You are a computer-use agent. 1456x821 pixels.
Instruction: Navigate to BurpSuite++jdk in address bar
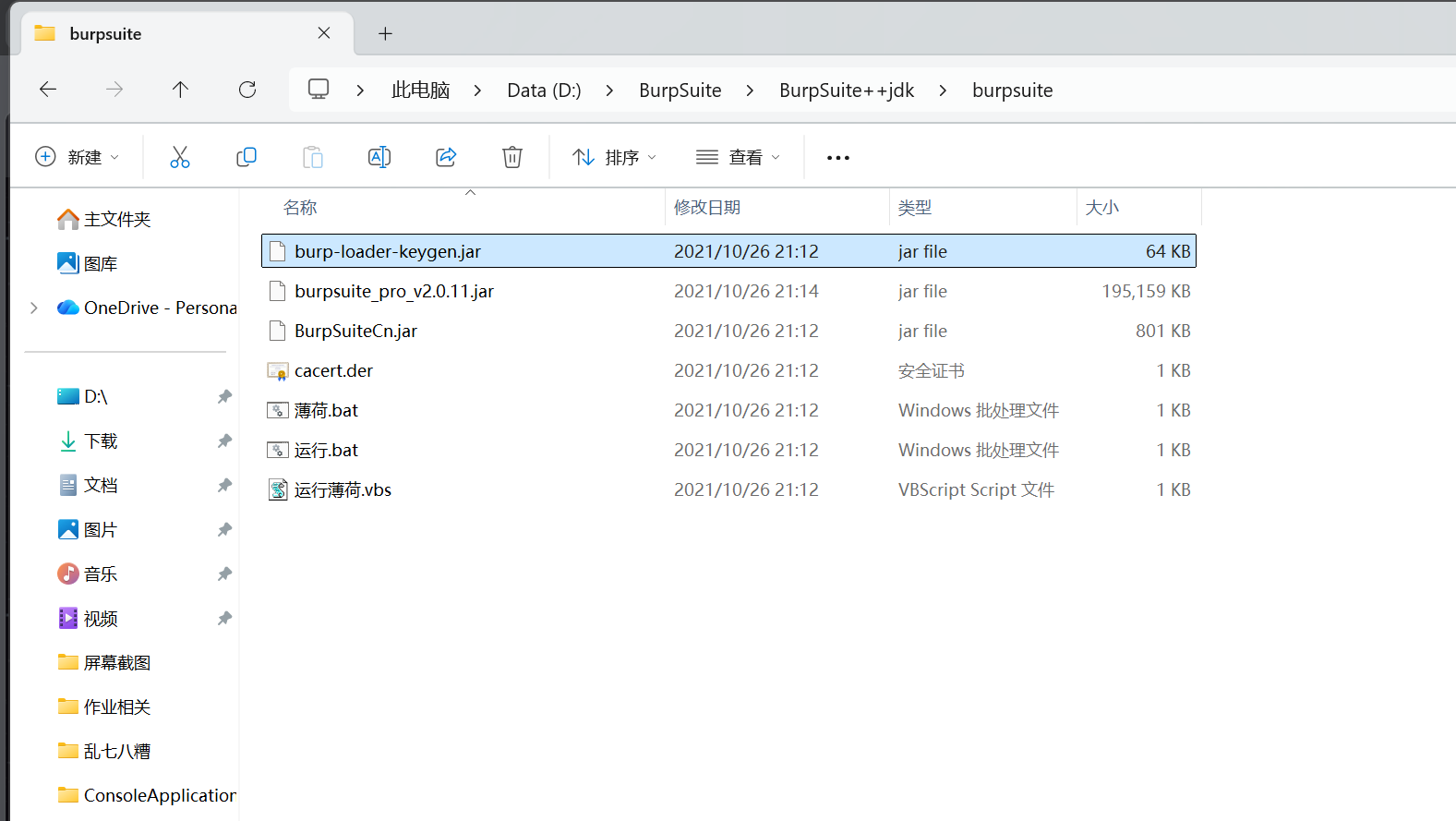pos(847,91)
